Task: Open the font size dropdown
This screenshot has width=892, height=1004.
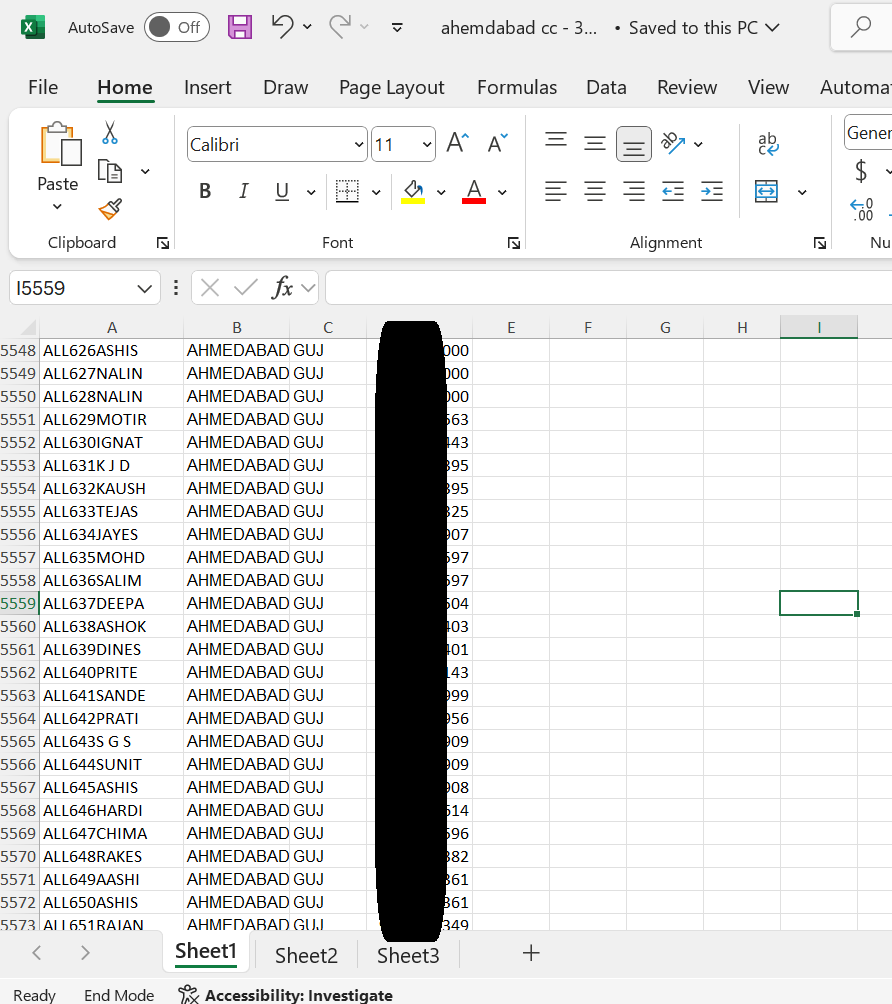Action: coord(427,145)
